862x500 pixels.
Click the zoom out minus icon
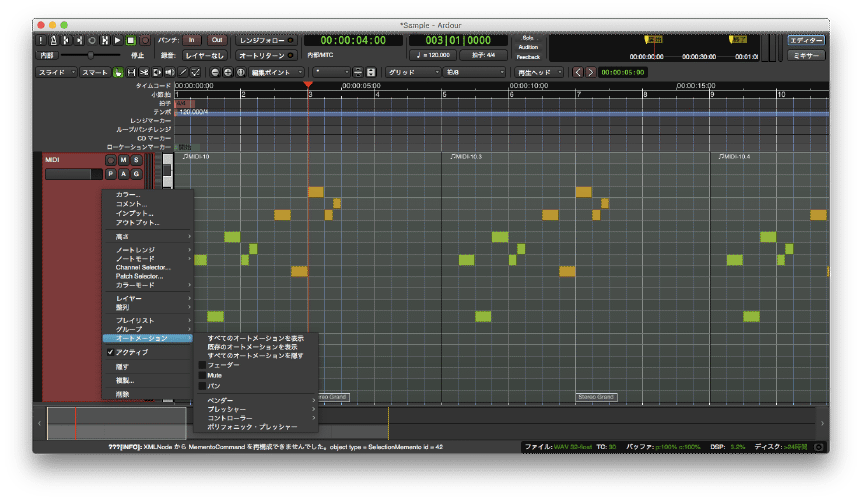215,73
